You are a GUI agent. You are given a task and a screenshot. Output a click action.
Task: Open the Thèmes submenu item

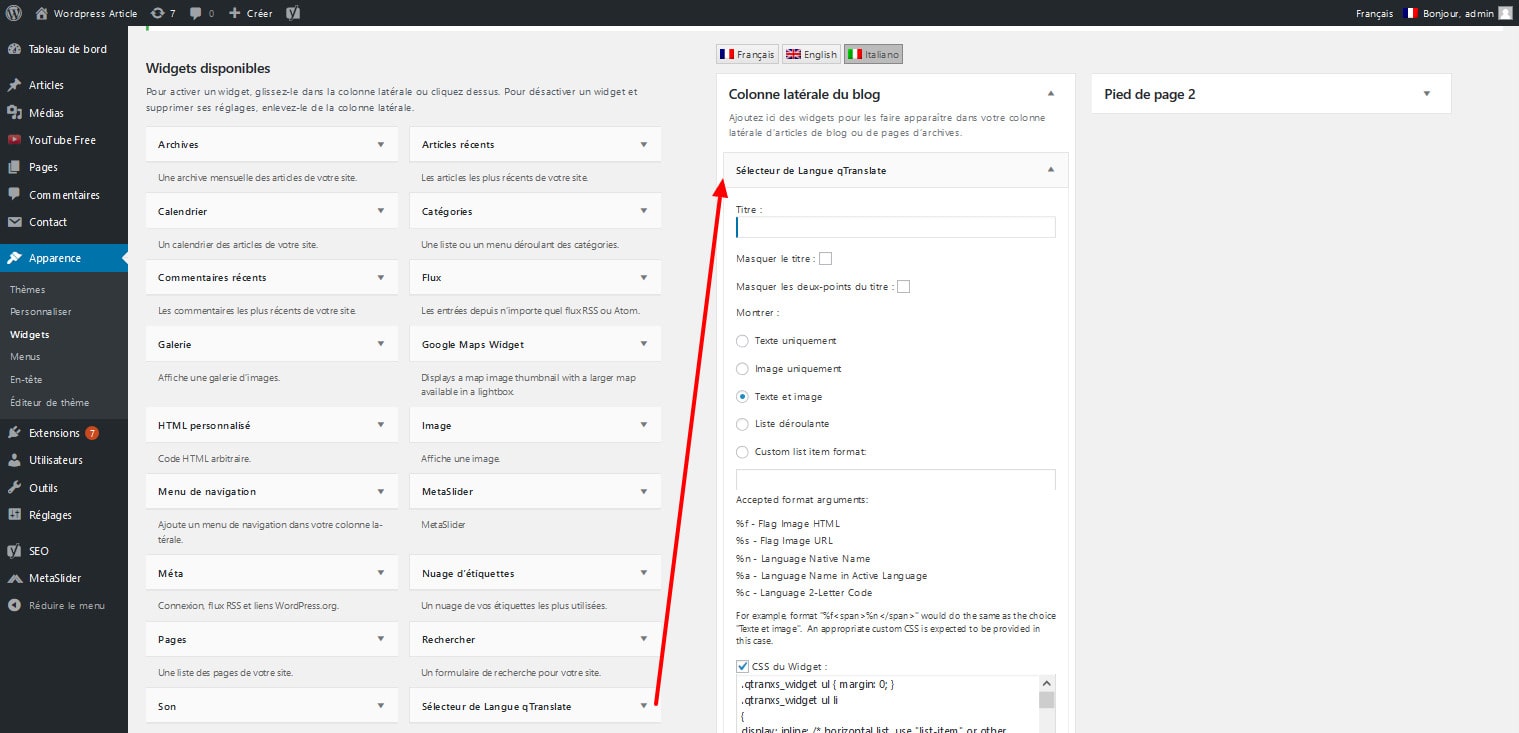coord(27,289)
